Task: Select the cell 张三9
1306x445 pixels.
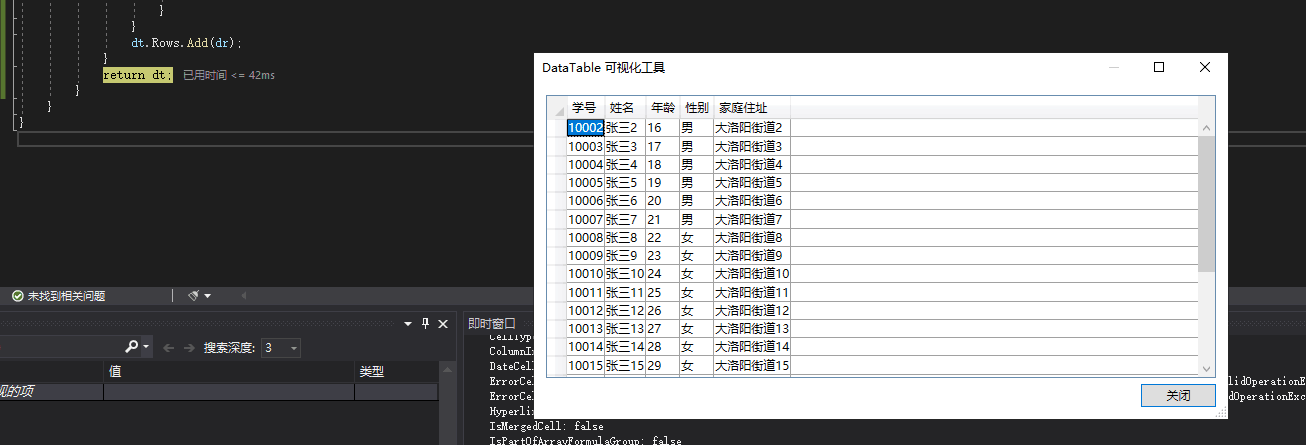Action: 625,256
